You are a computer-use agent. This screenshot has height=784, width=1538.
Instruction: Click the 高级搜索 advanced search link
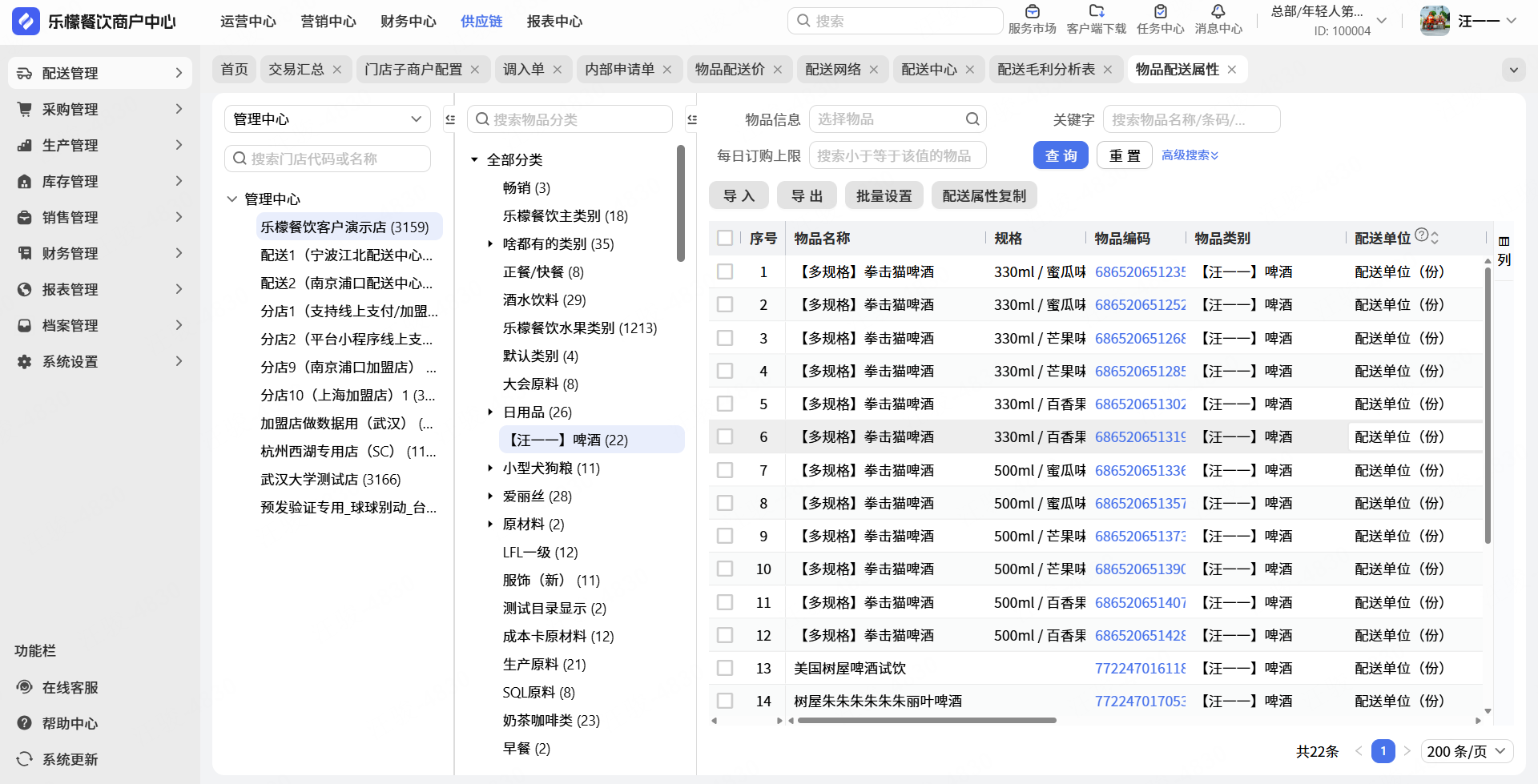(x=1190, y=155)
